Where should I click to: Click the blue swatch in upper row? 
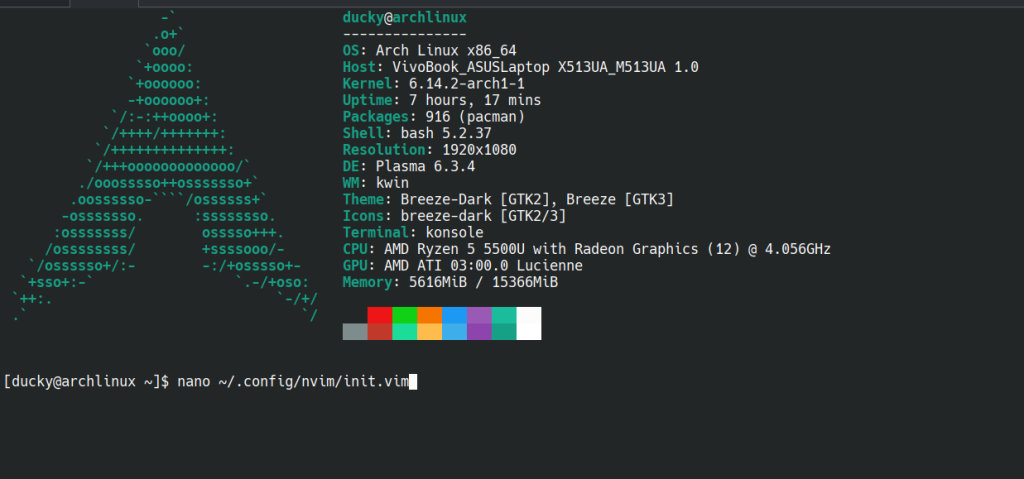[x=454, y=315]
